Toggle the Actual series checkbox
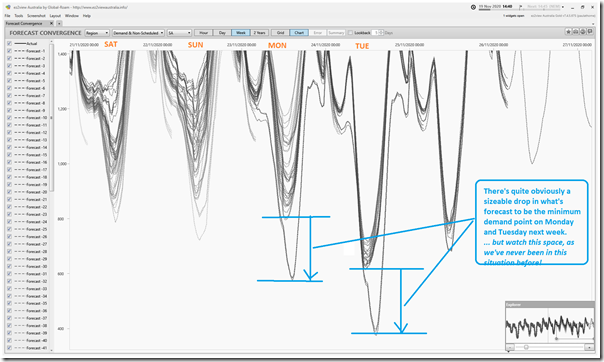The image size is (604, 362). (x=9, y=44)
